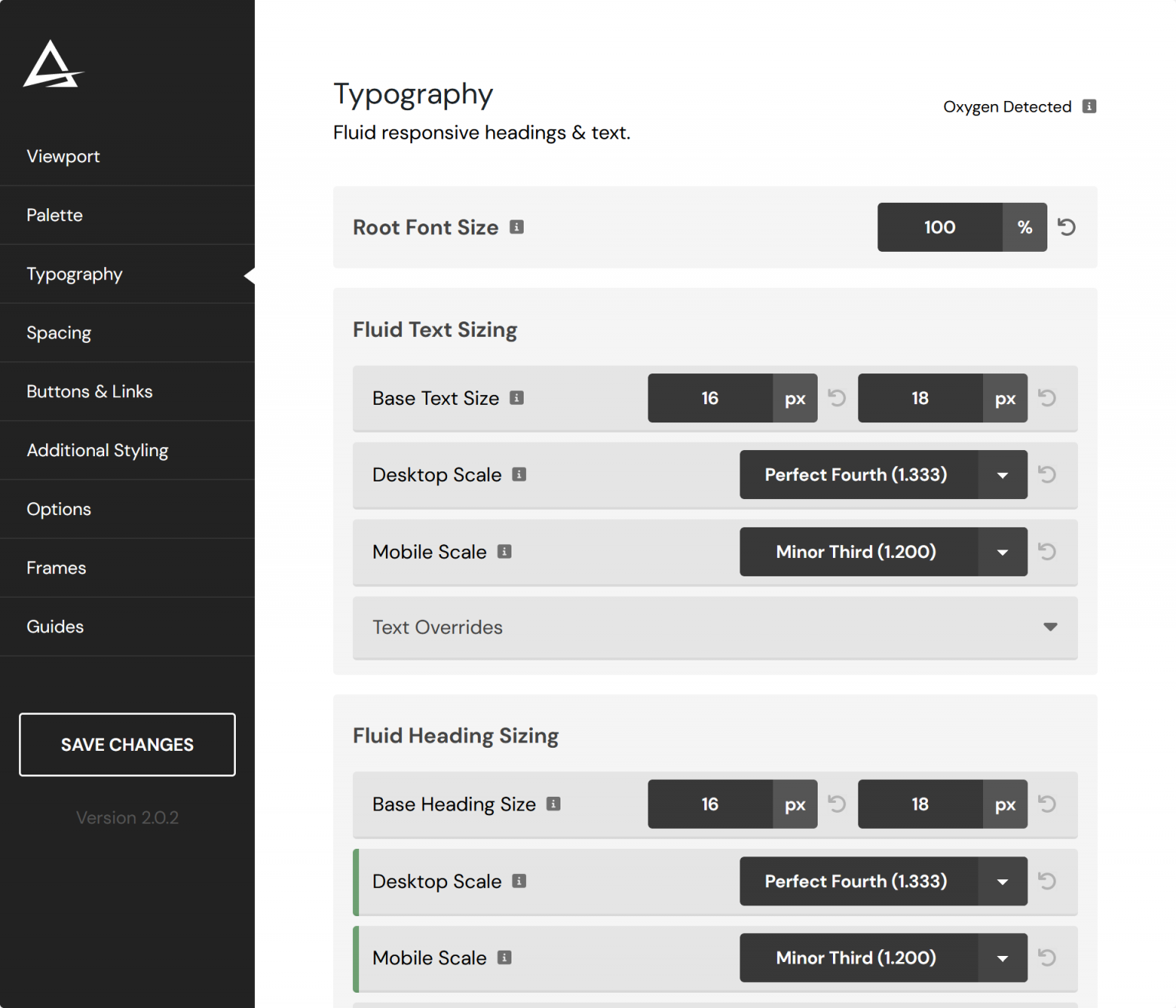This screenshot has height=1008, width=1176.
Task: Click the SAVE CHANGES button
Action: (x=127, y=745)
